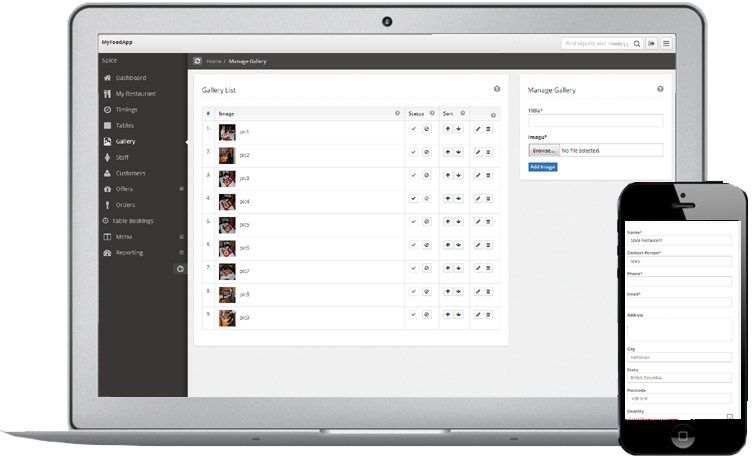Move pic3 up with the arrow icon
The height and width of the screenshot is (462, 753).
click(x=447, y=176)
